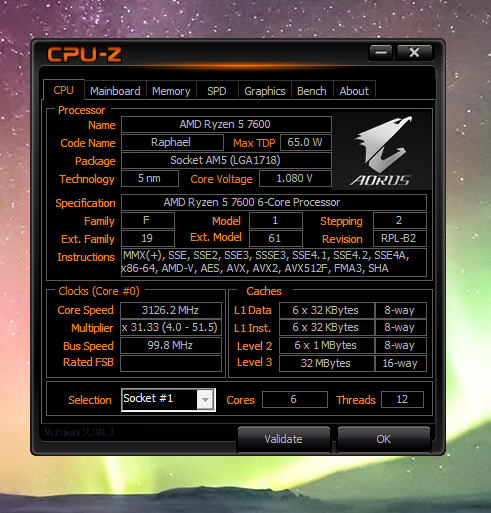Click the Core Speed value 3126.2 MHz
Image resolution: width=491 pixels, height=513 pixels.
(x=171, y=310)
